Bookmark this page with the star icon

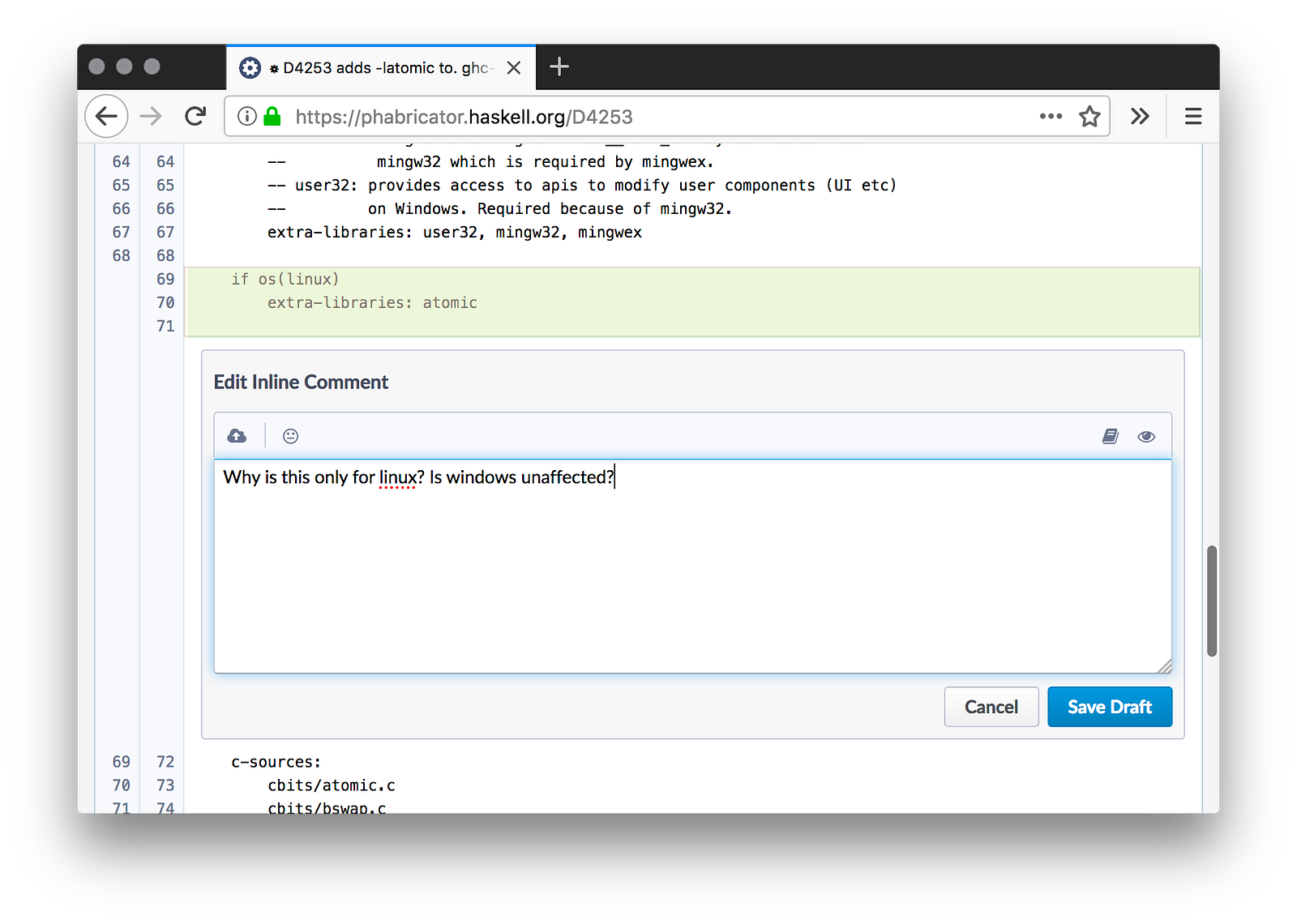click(x=1089, y=117)
